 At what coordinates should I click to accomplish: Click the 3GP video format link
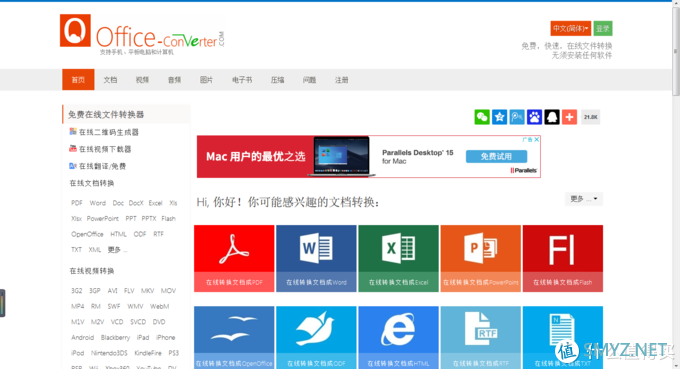coord(95,291)
